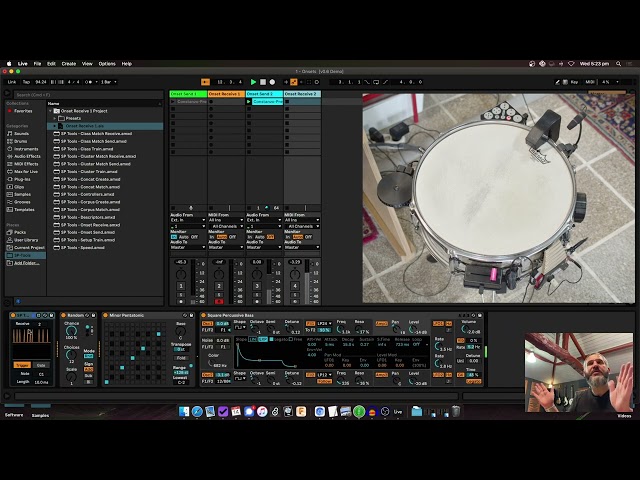Click Add Folder in Places
The width and height of the screenshot is (640, 480).
[x=27, y=263]
